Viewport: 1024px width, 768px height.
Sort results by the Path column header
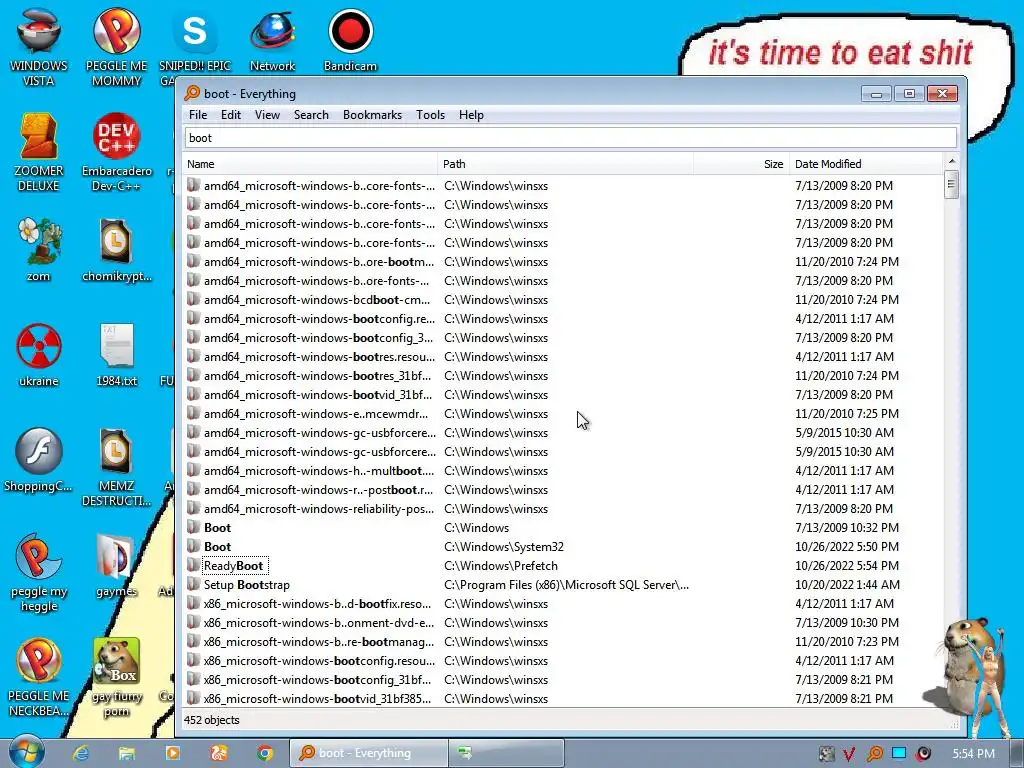[x=566, y=164]
